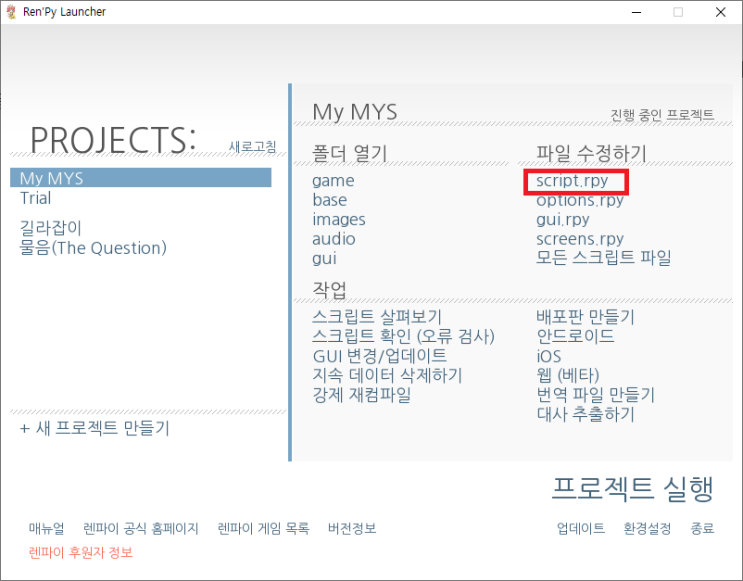Screen dimensions: 743x581
Task: Open the gui folder
Action: 325,259
